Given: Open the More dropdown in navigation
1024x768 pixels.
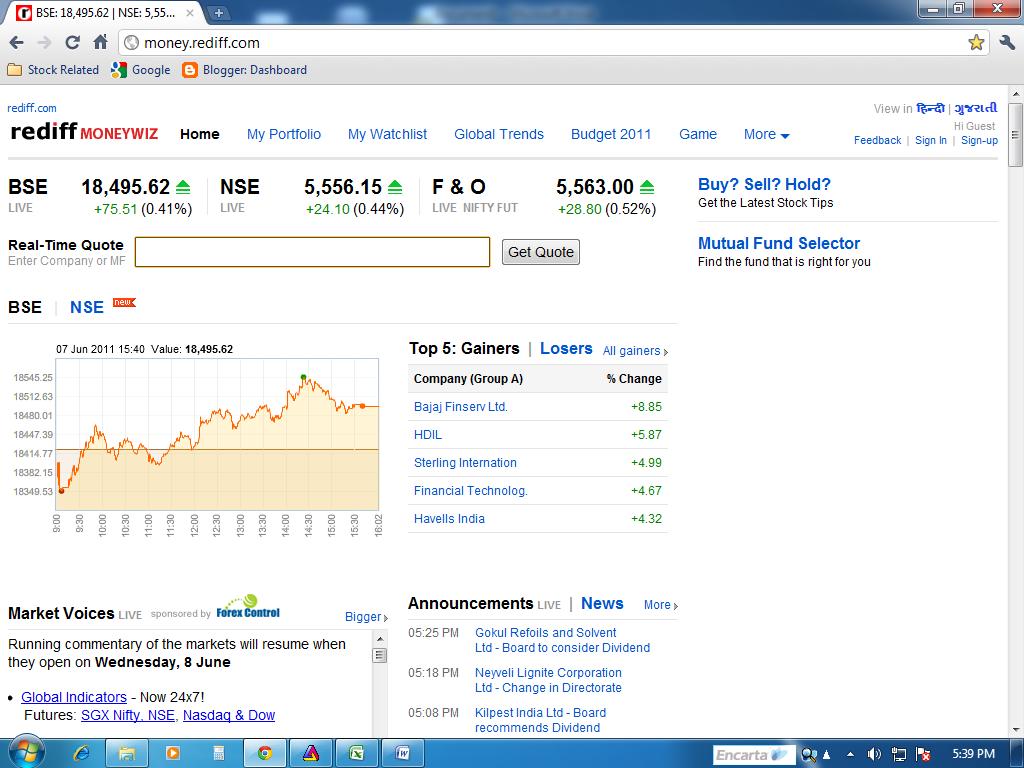Looking at the screenshot, I should coord(766,134).
